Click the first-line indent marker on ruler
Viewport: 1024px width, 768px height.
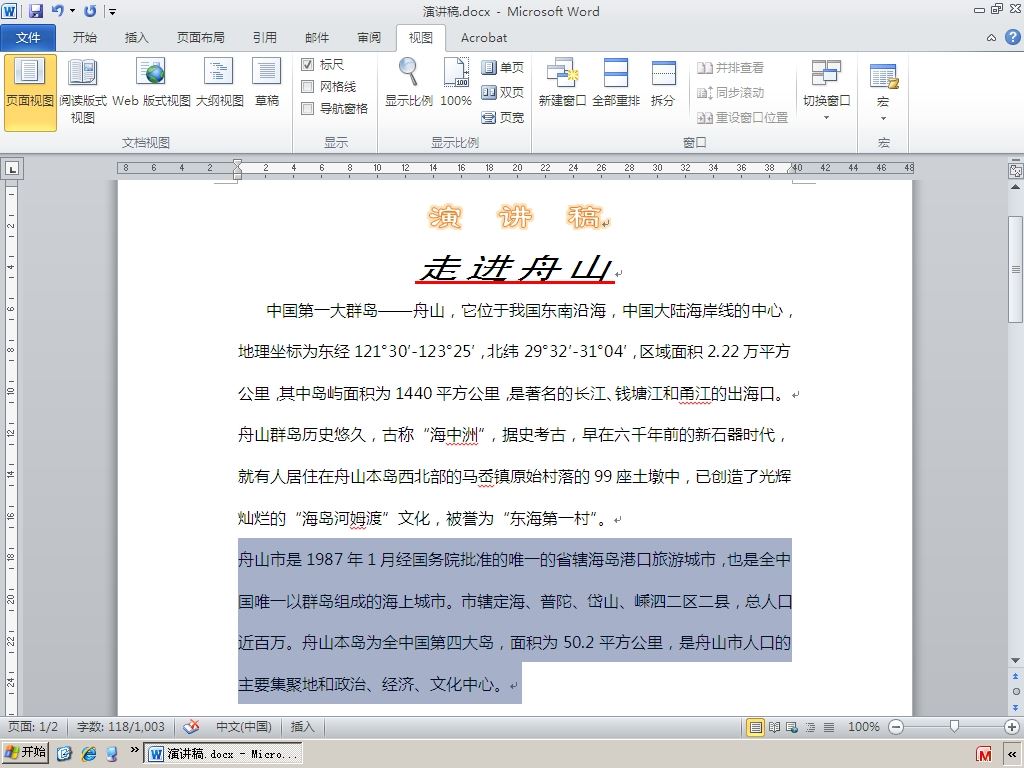click(x=237, y=163)
